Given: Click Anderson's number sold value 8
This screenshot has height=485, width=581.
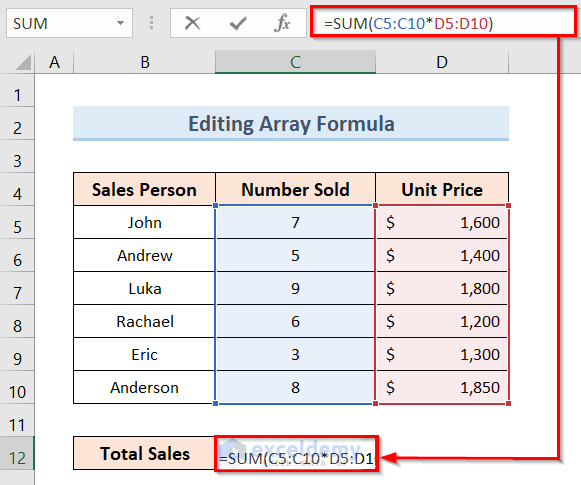Looking at the screenshot, I should coord(295,387).
